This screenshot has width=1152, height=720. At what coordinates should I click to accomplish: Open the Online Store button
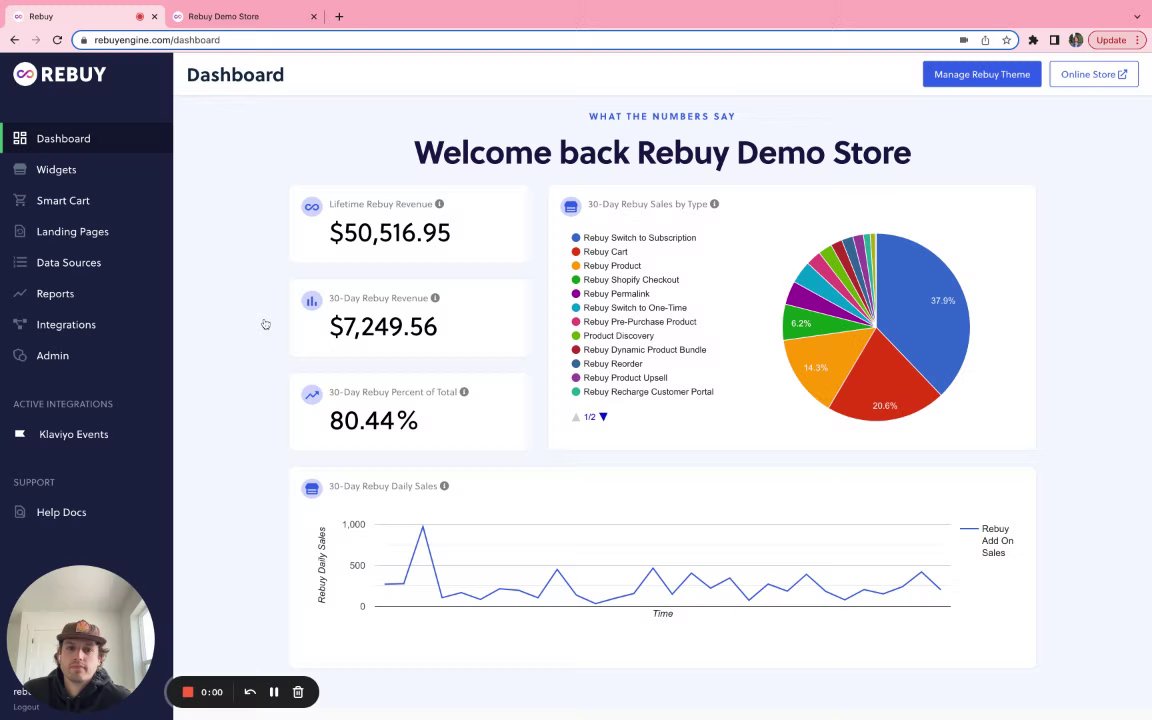coord(1093,74)
